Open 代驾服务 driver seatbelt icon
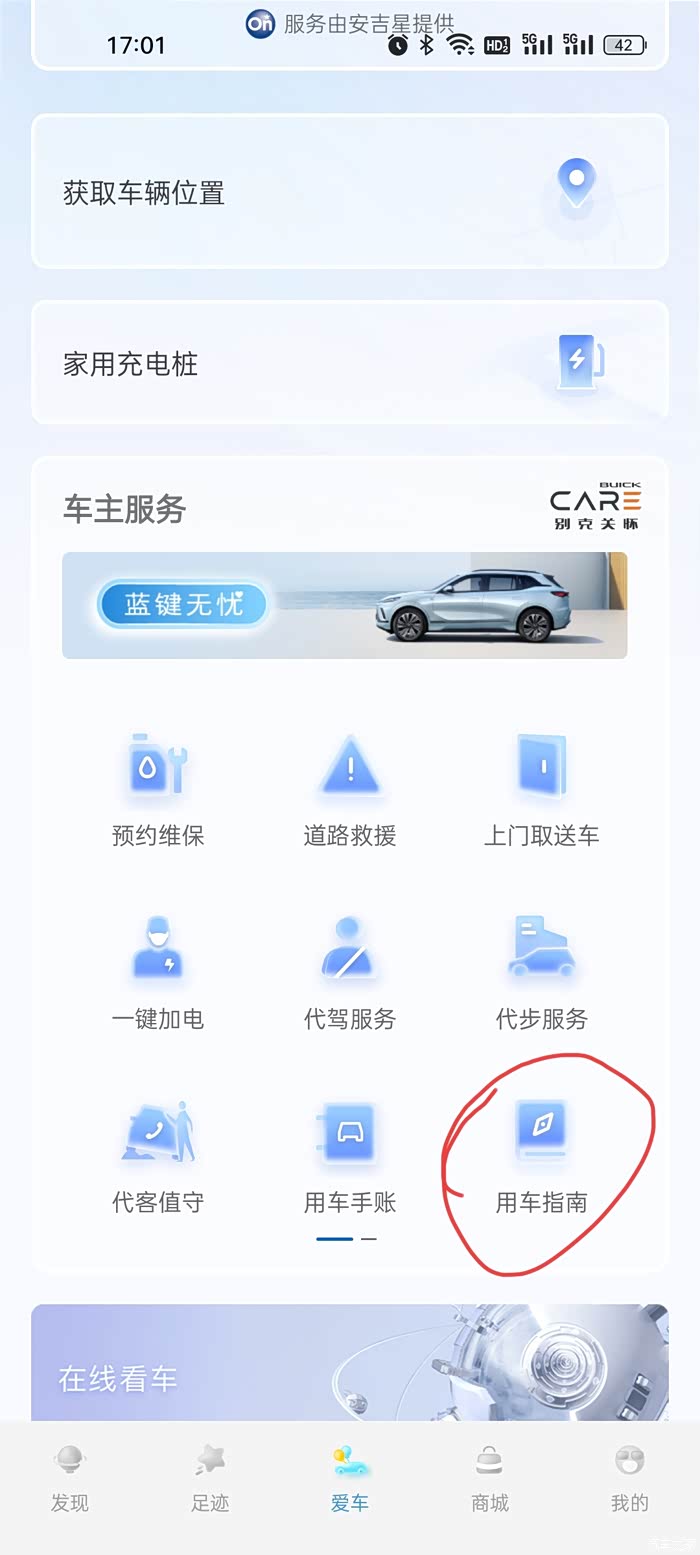 pos(350,950)
